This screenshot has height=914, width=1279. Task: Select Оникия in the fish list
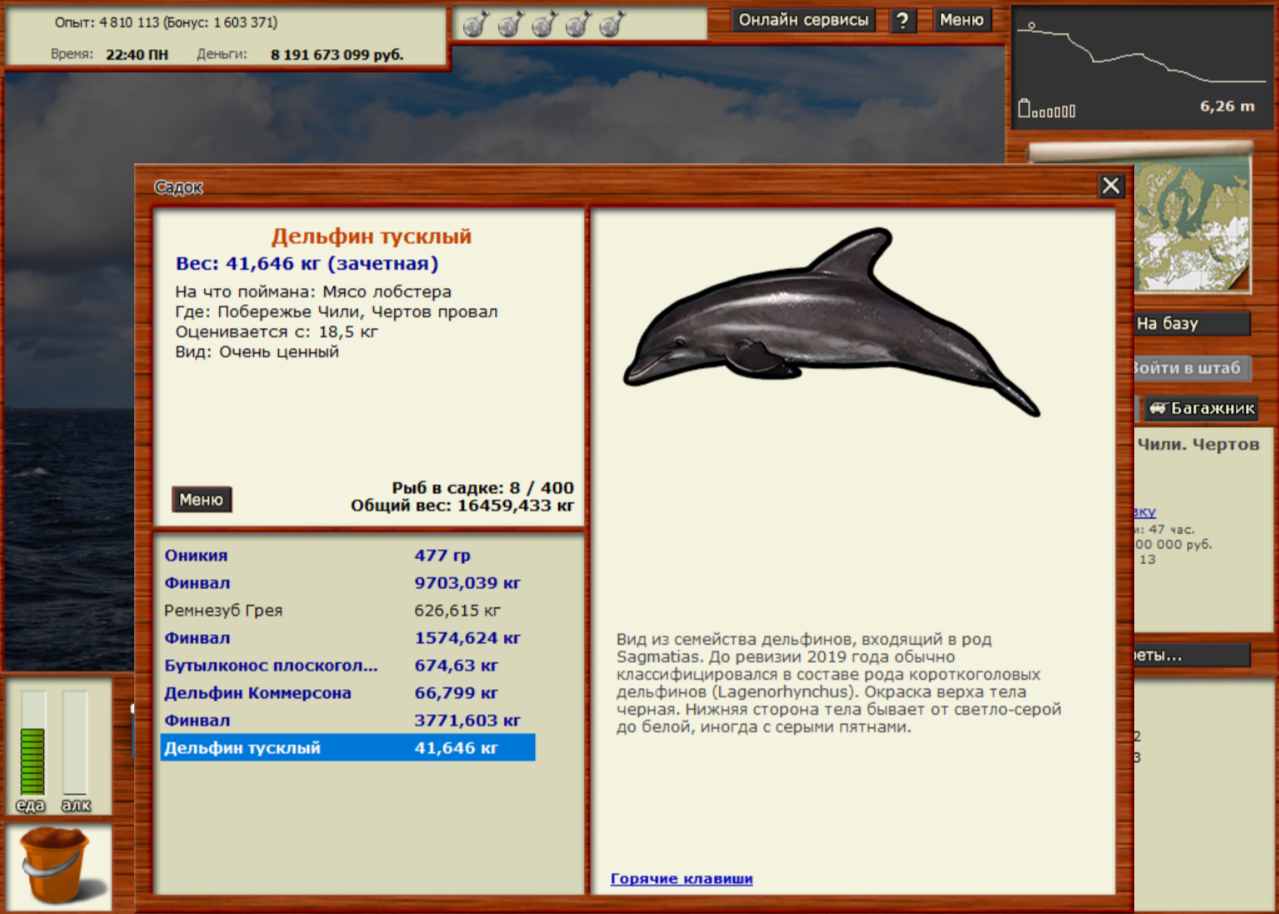pyautogui.click(x=196, y=556)
